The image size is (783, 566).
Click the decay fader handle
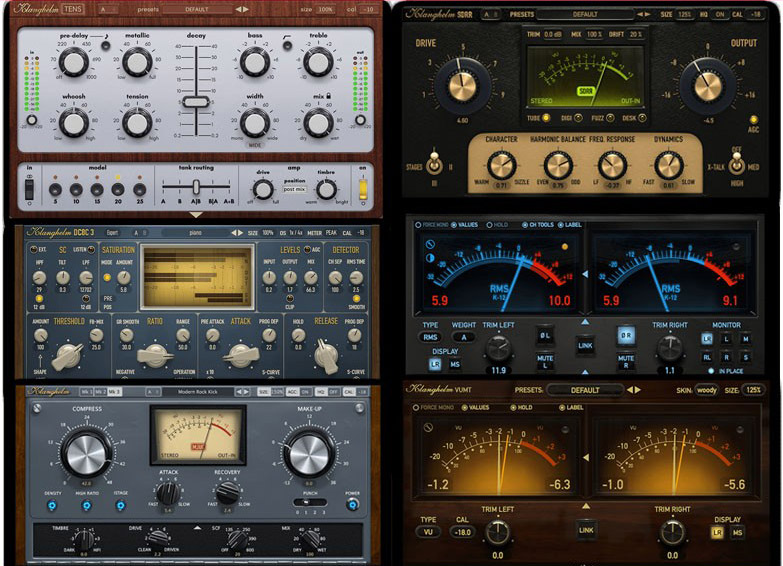196,102
